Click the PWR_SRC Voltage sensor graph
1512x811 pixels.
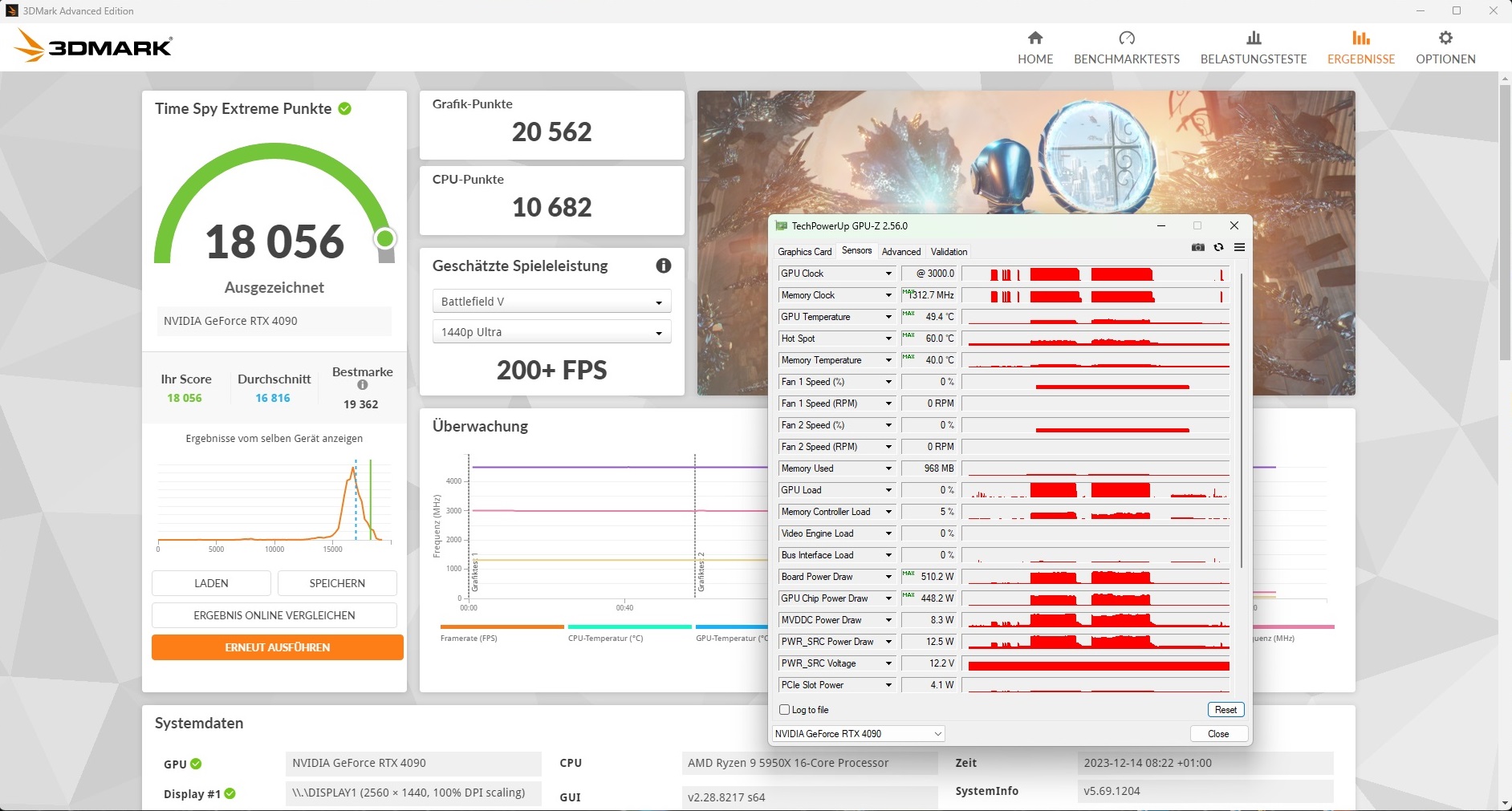pos(1096,663)
